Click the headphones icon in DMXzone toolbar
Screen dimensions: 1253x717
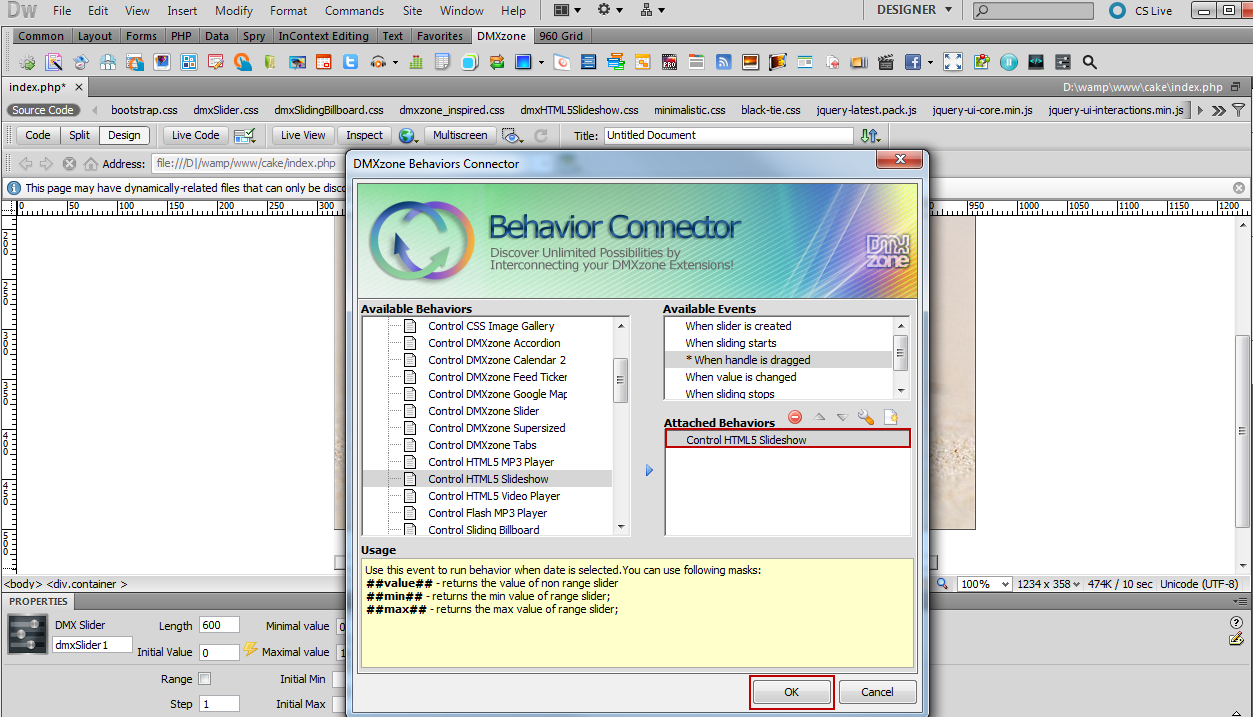pos(377,62)
